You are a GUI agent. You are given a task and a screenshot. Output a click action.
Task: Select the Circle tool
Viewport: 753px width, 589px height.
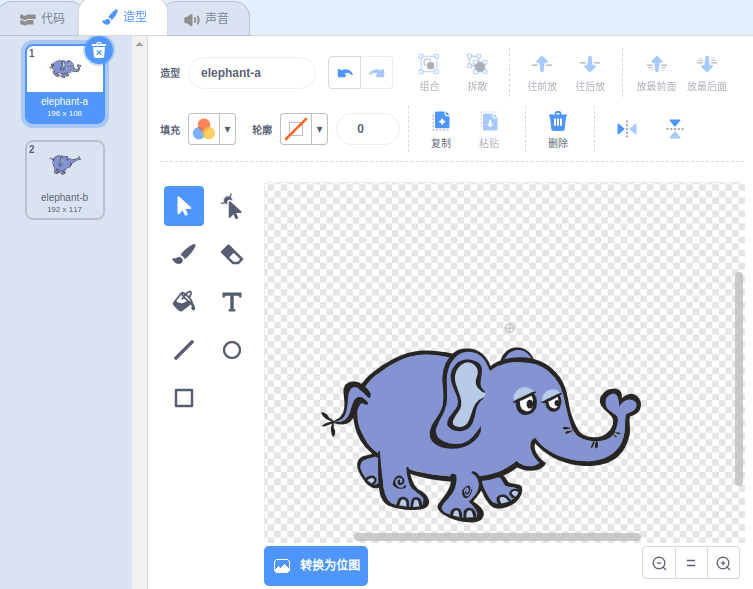(x=232, y=350)
